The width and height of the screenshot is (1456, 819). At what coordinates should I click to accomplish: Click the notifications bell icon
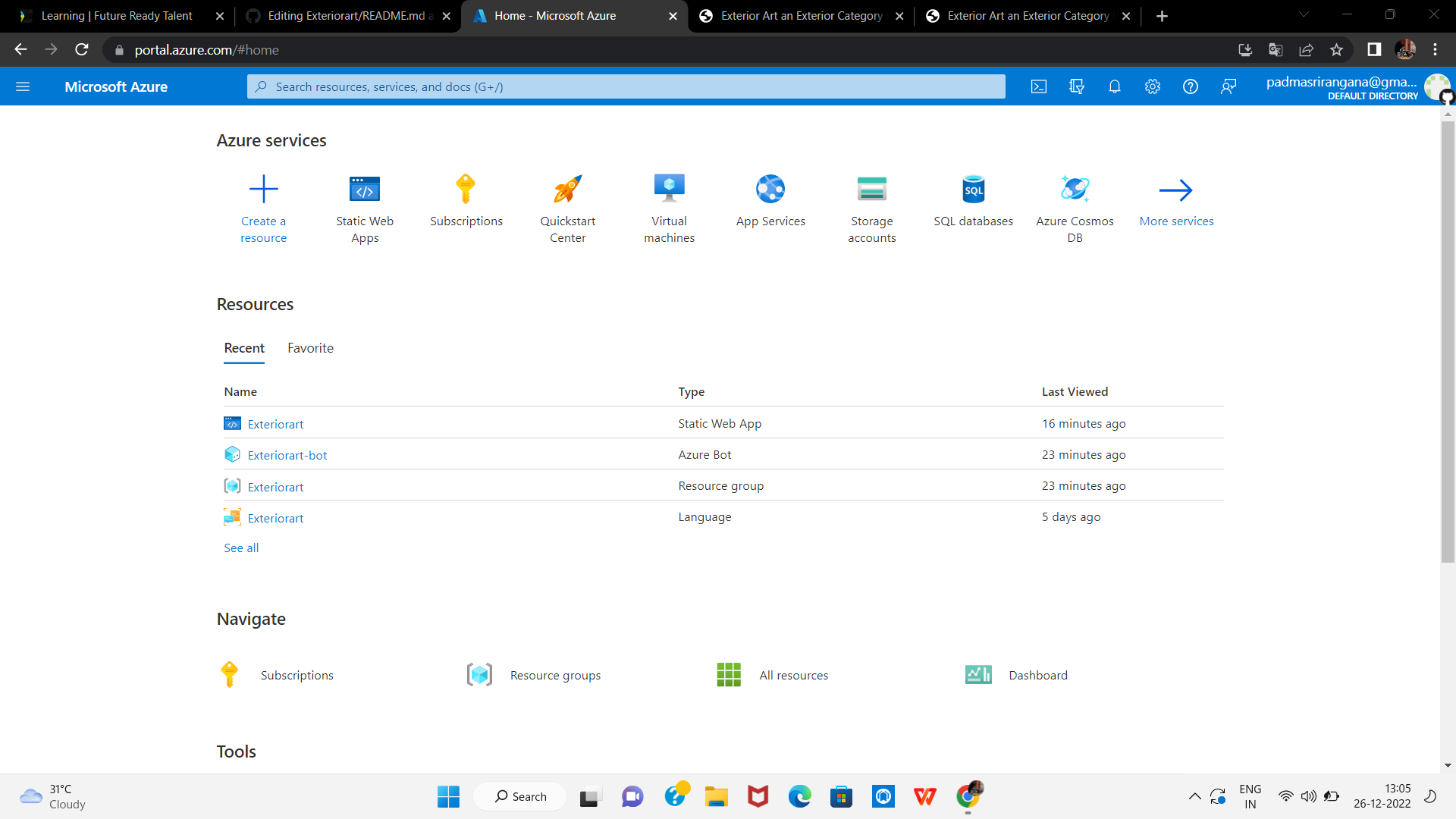[1115, 86]
